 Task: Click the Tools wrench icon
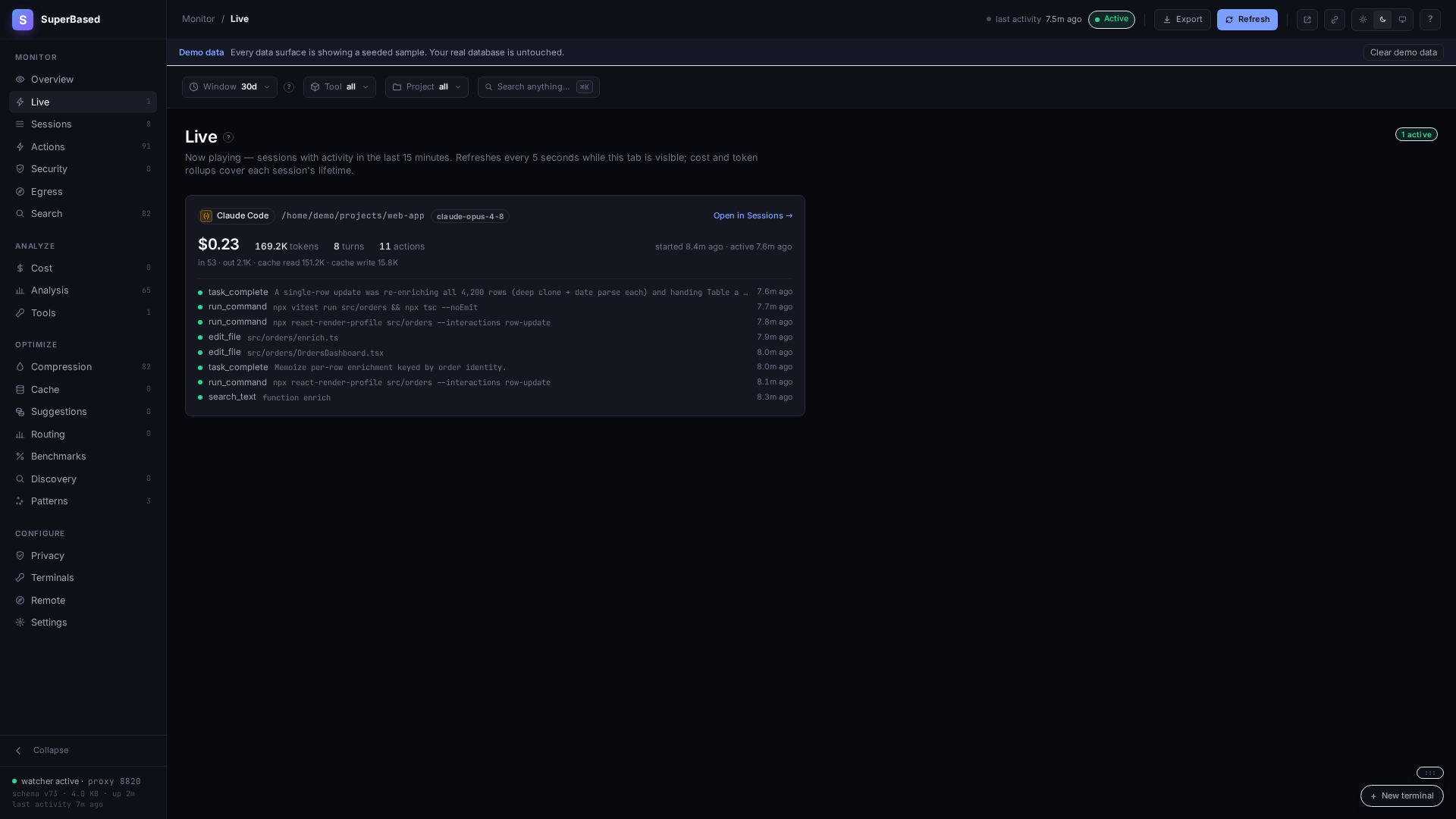point(20,313)
